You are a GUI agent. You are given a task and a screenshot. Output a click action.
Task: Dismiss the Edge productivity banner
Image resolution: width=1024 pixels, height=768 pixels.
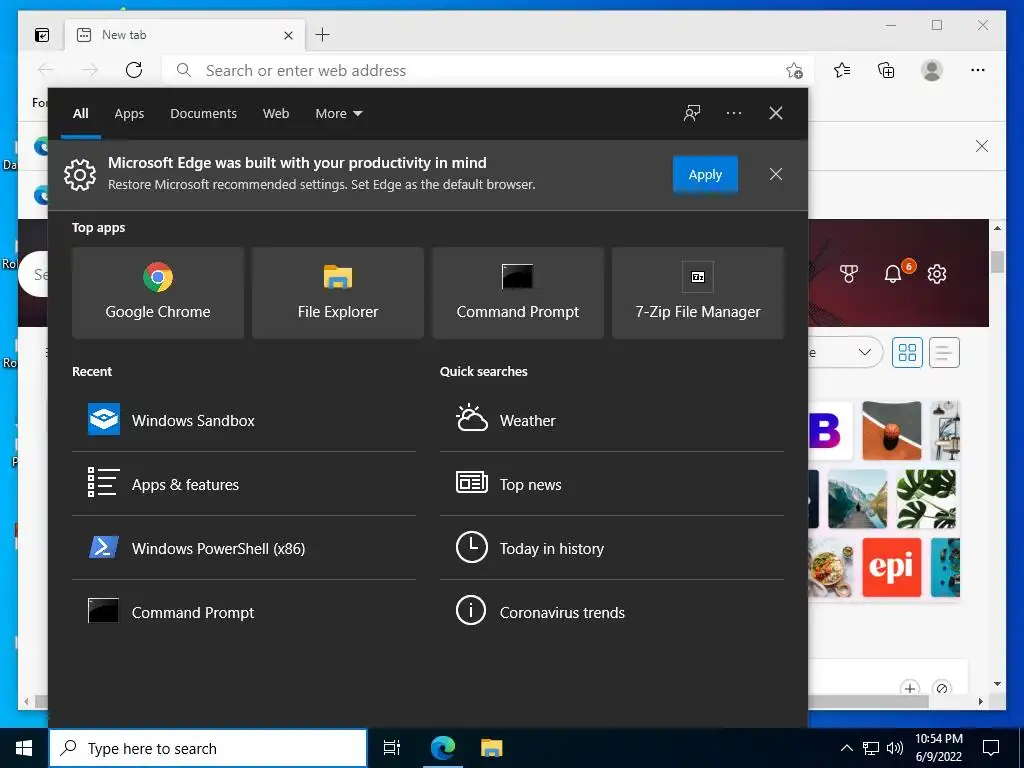(776, 174)
